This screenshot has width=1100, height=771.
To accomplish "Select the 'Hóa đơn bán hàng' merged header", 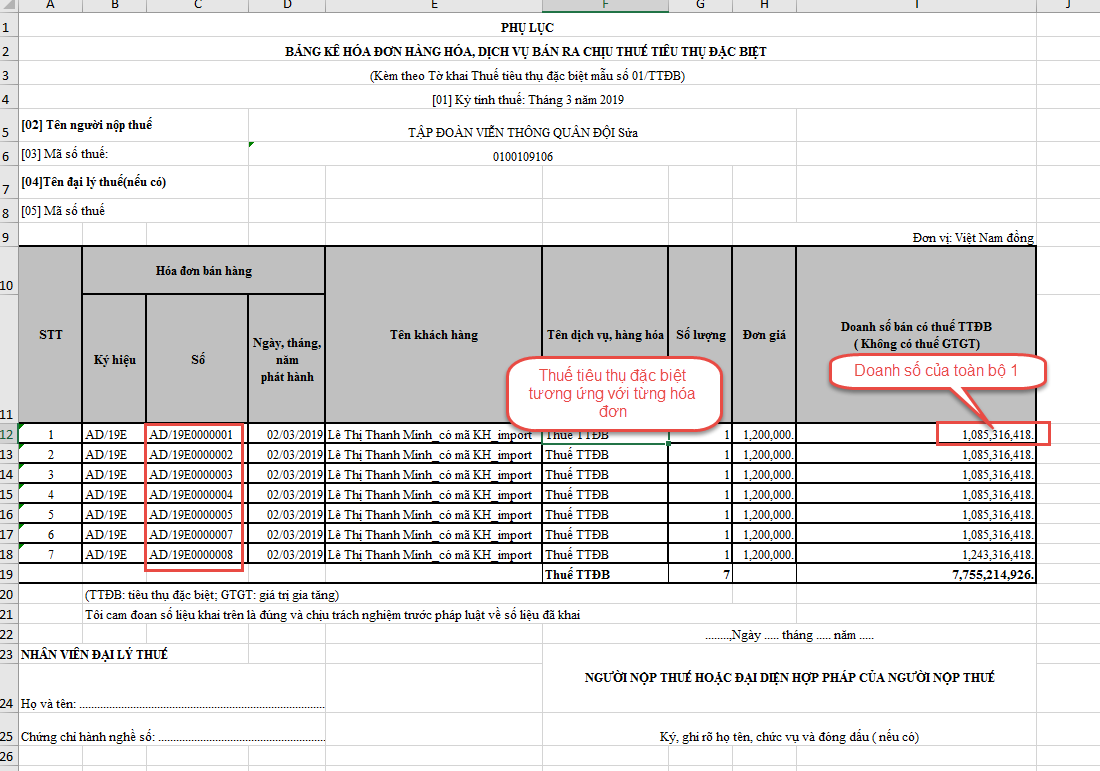I will coord(203,270).
